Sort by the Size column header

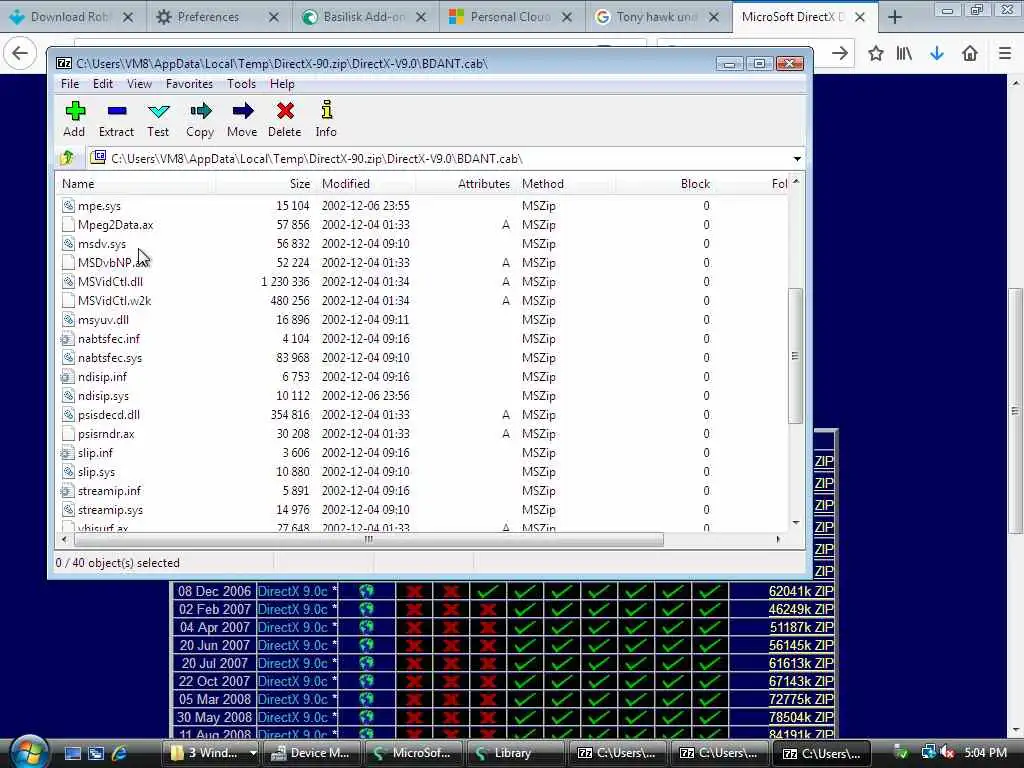(x=265, y=184)
